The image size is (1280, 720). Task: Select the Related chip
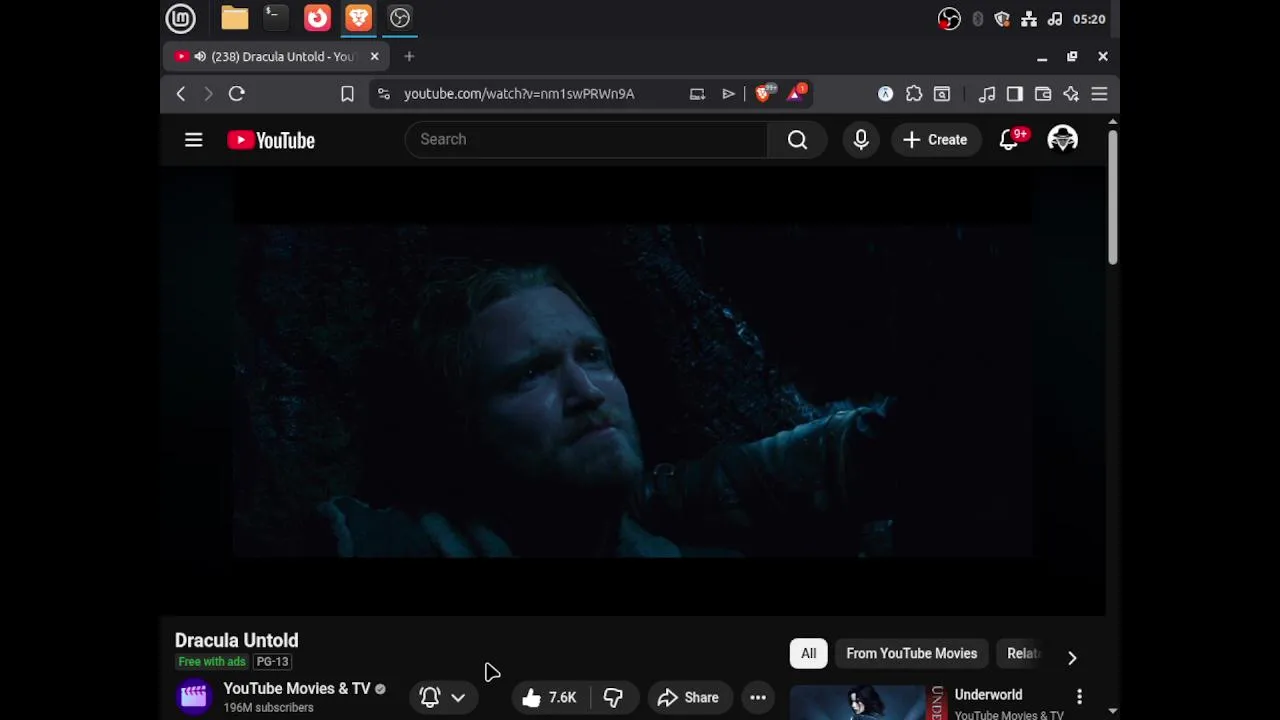pos(1023,654)
